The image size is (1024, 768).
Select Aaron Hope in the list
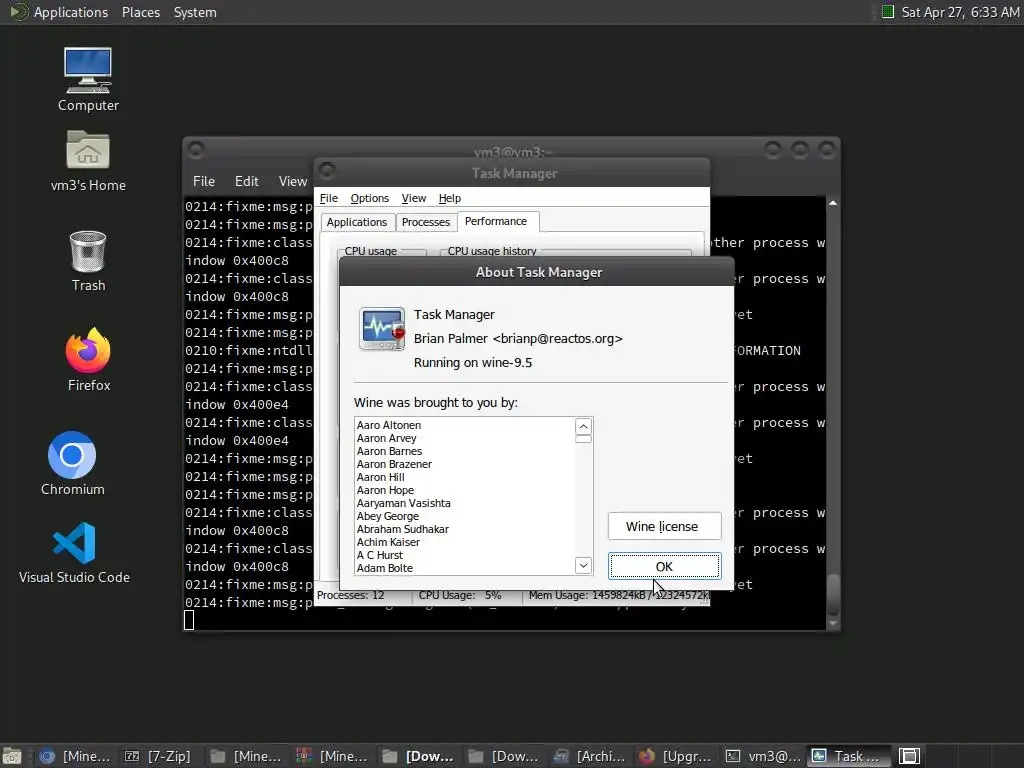pyautogui.click(x=385, y=490)
